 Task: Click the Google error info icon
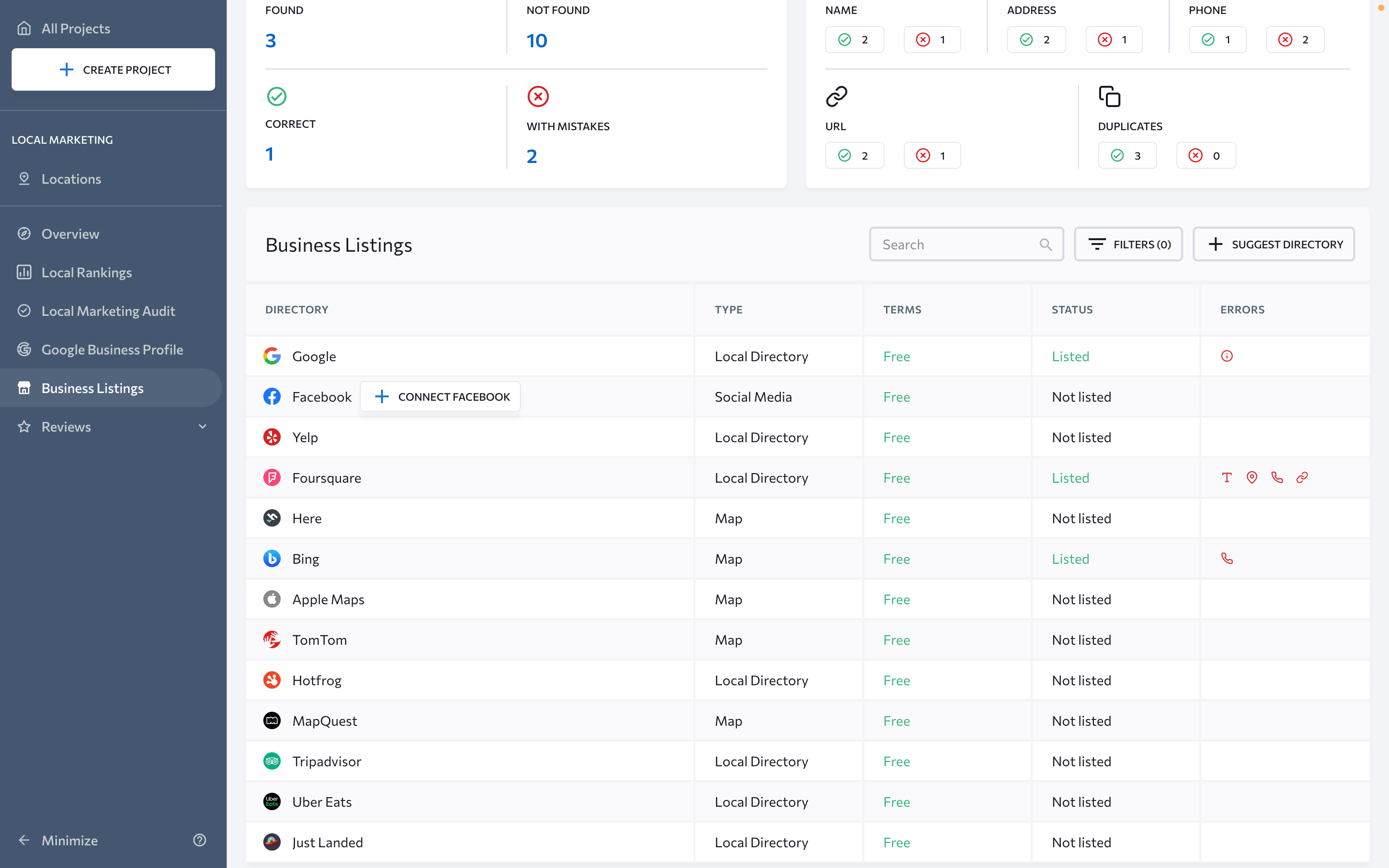pyautogui.click(x=1226, y=356)
